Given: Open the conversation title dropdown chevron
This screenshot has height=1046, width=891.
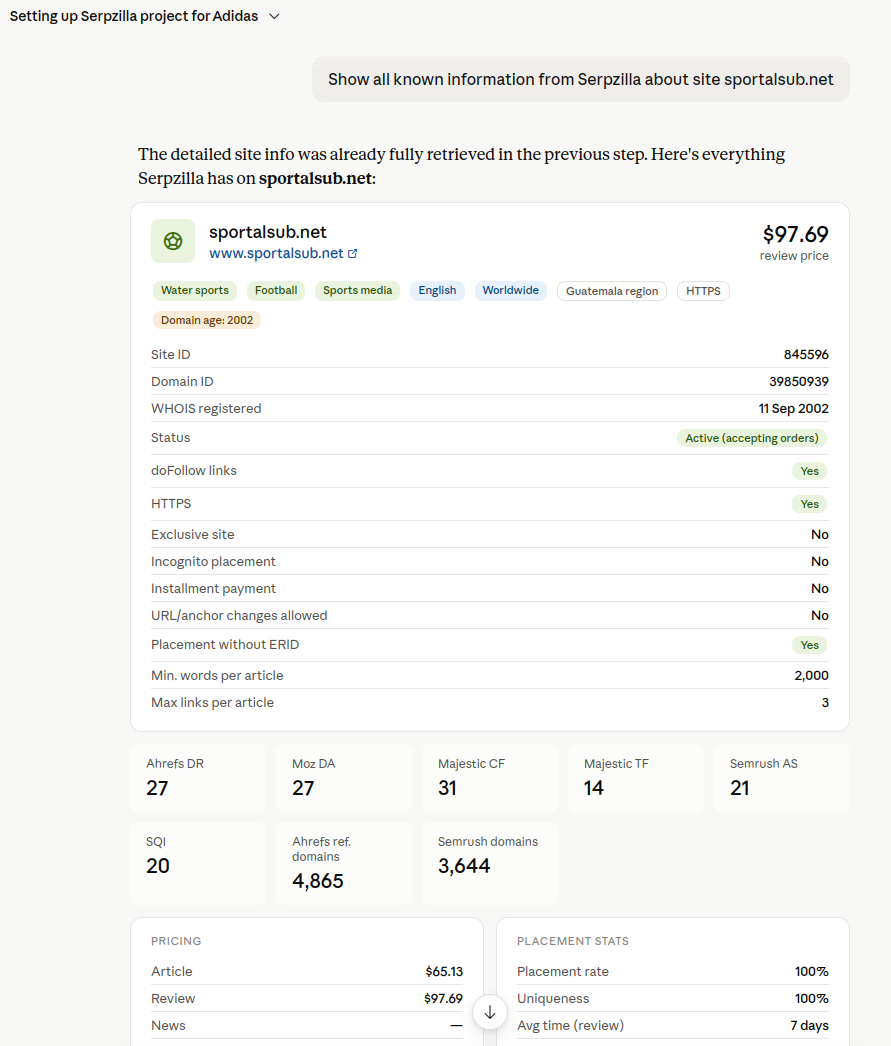Looking at the screenshot, I should 274,17.
